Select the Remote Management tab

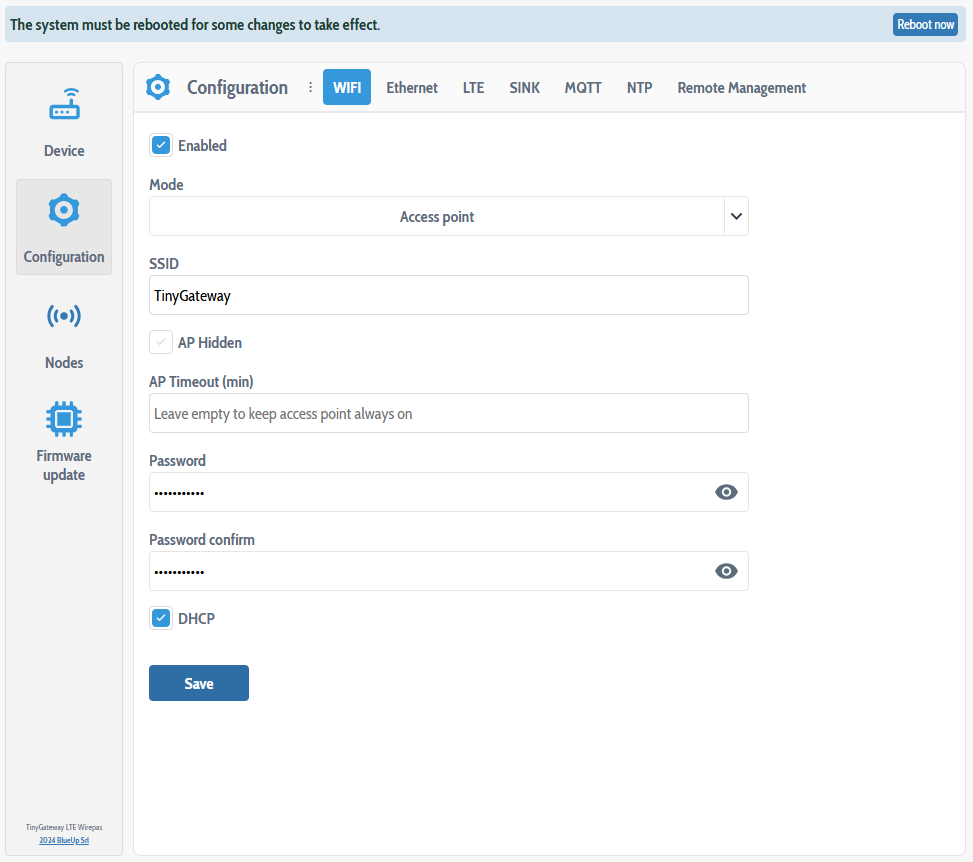point(741,87)
